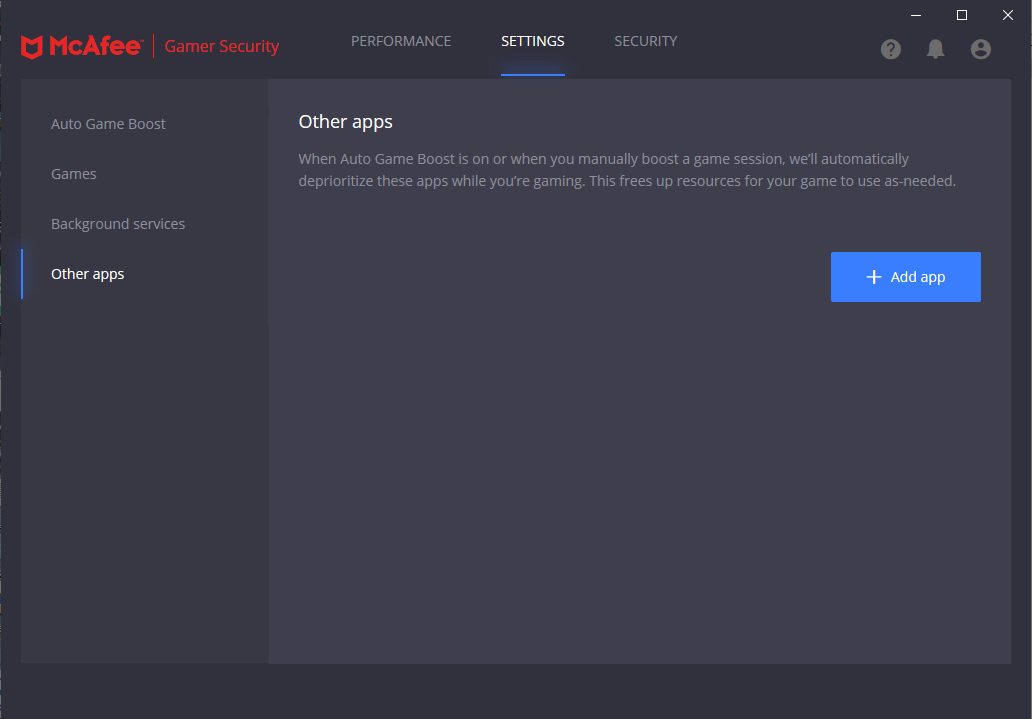Switch to the PERFORMANCE tab
Screen dimensions: 1032x719
(401, 41)
